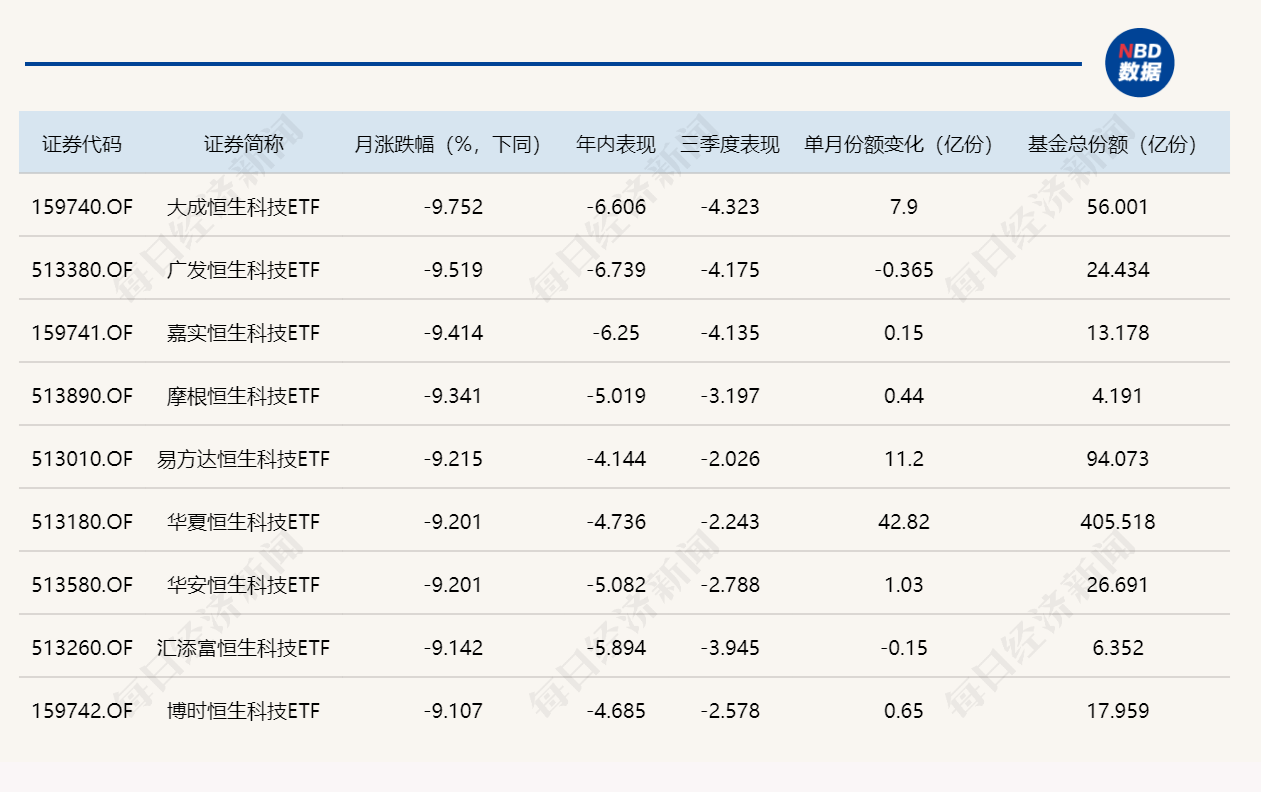
Task: Select code 513010.OF
Action: pyautogui.click(x=82, y=459)
